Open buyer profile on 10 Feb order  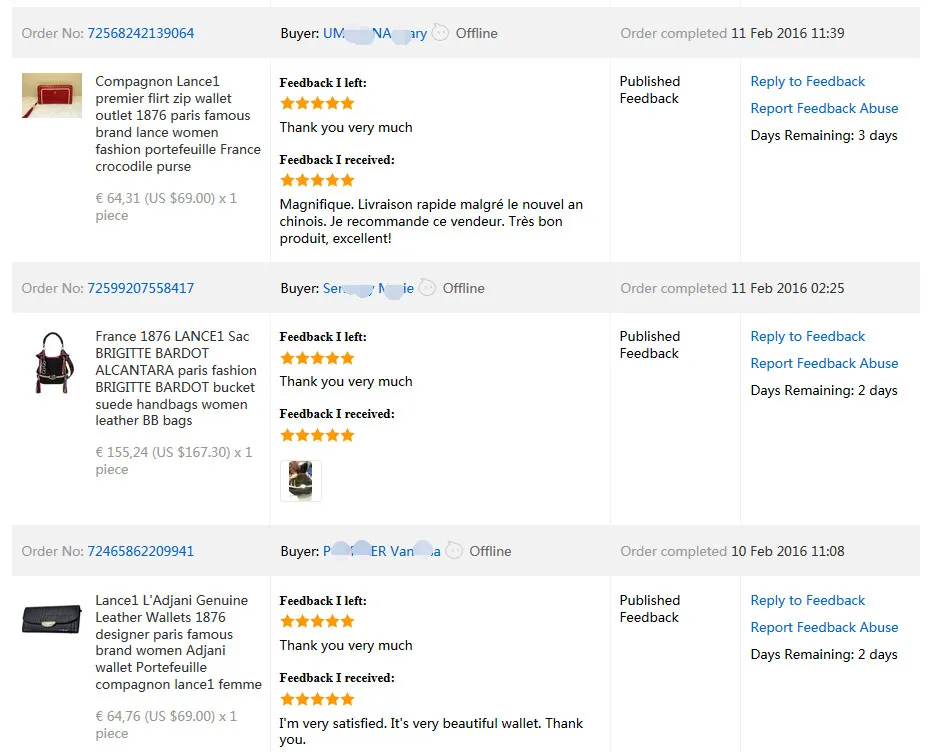(381, 551)
